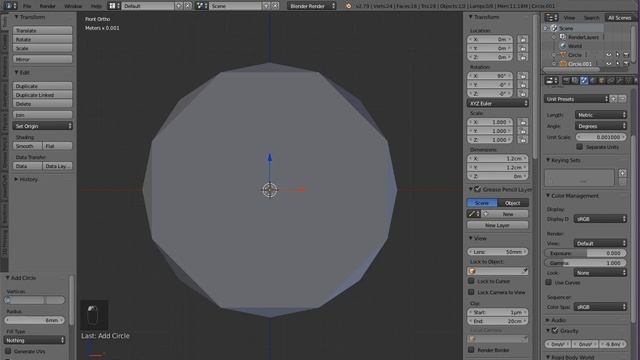Viewport: 640px width, 360px height.
Task: Click the Duplicate Linked button
Action: (42, 95)
